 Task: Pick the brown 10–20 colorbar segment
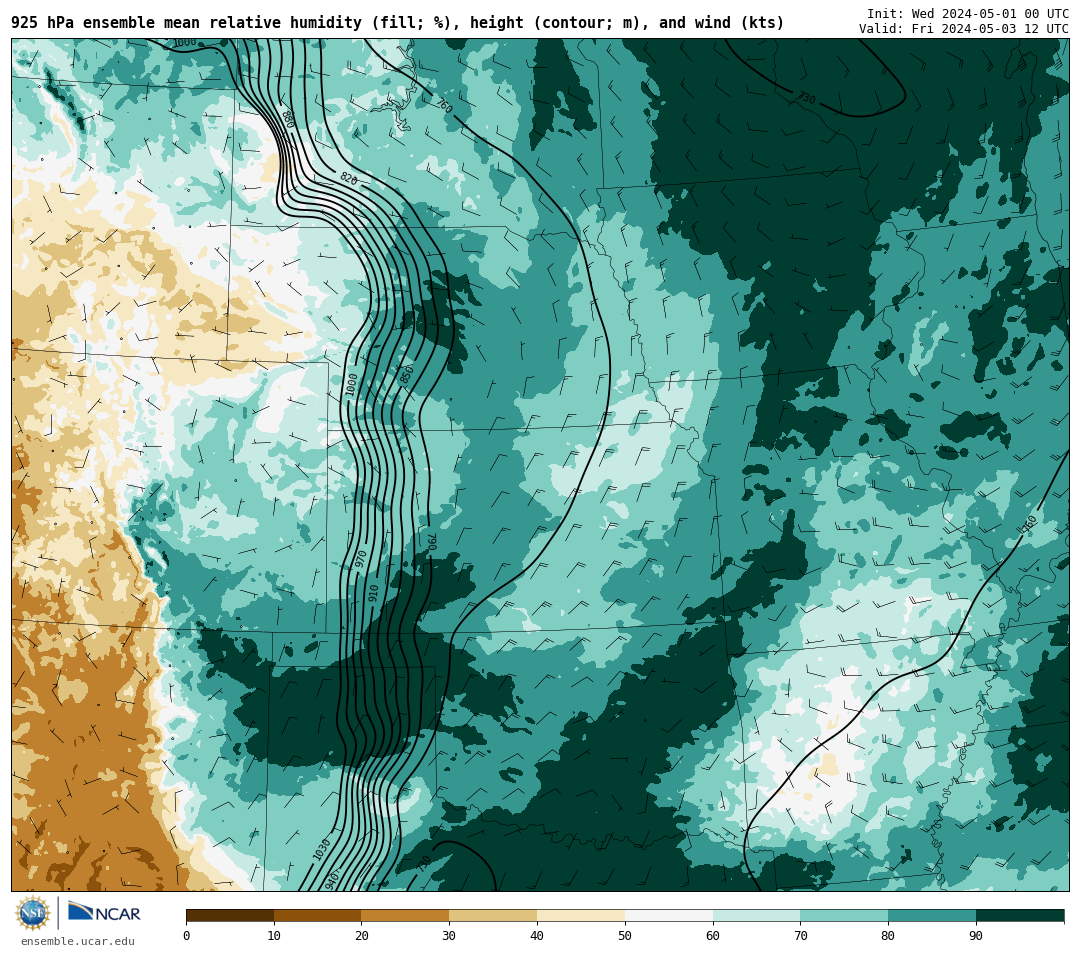point(318,916)
